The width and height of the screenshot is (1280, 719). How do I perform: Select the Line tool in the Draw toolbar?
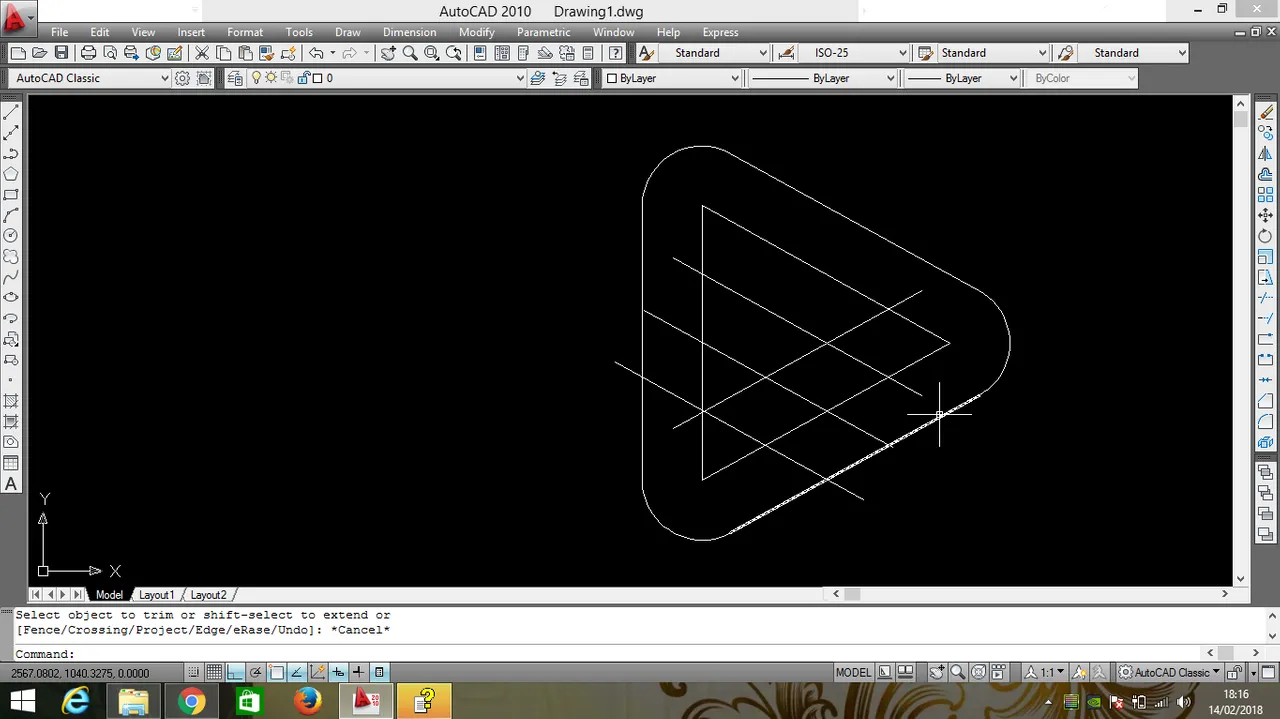point(11,112)
